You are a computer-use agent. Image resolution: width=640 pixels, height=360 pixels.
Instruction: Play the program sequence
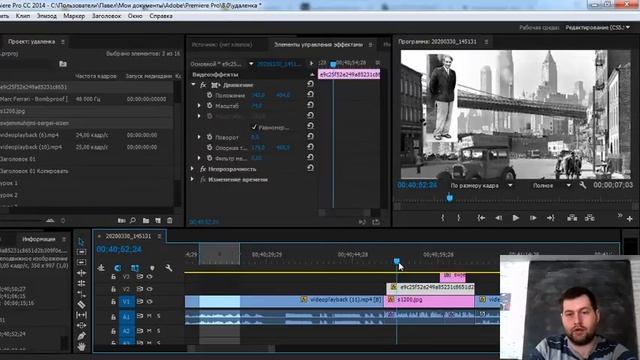[516, 218]
